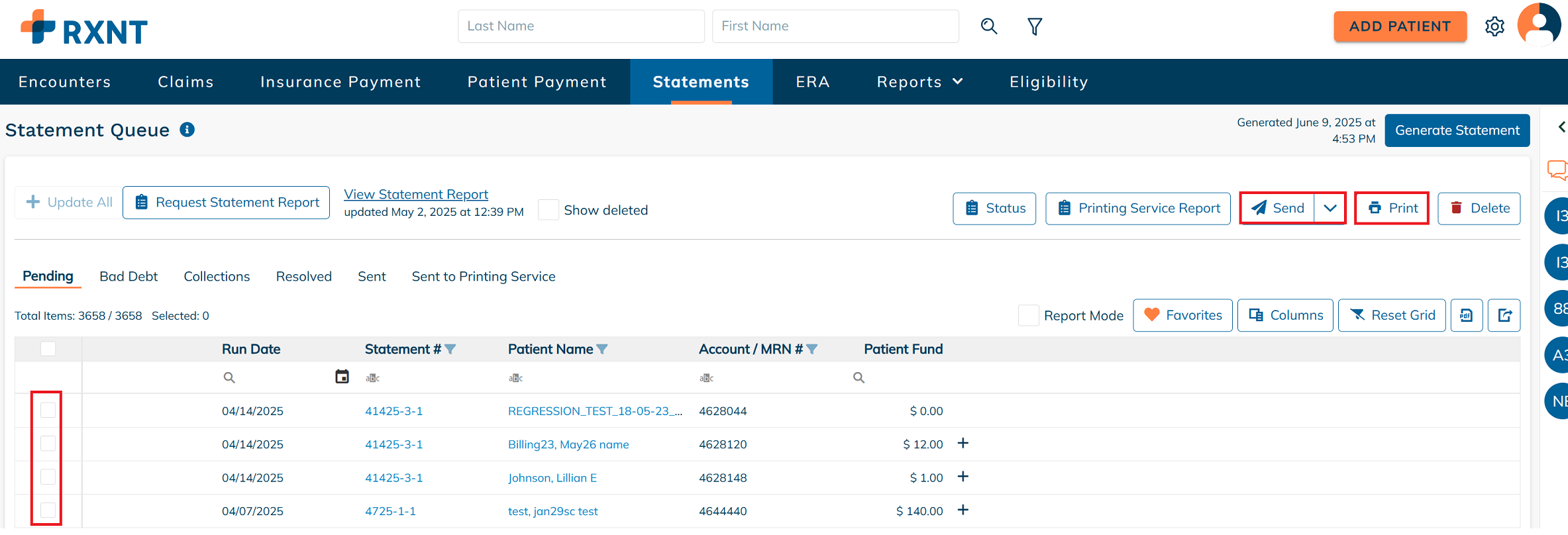
Task: Click the ADD PATIENT button
Action: (x=1400, y=26)
